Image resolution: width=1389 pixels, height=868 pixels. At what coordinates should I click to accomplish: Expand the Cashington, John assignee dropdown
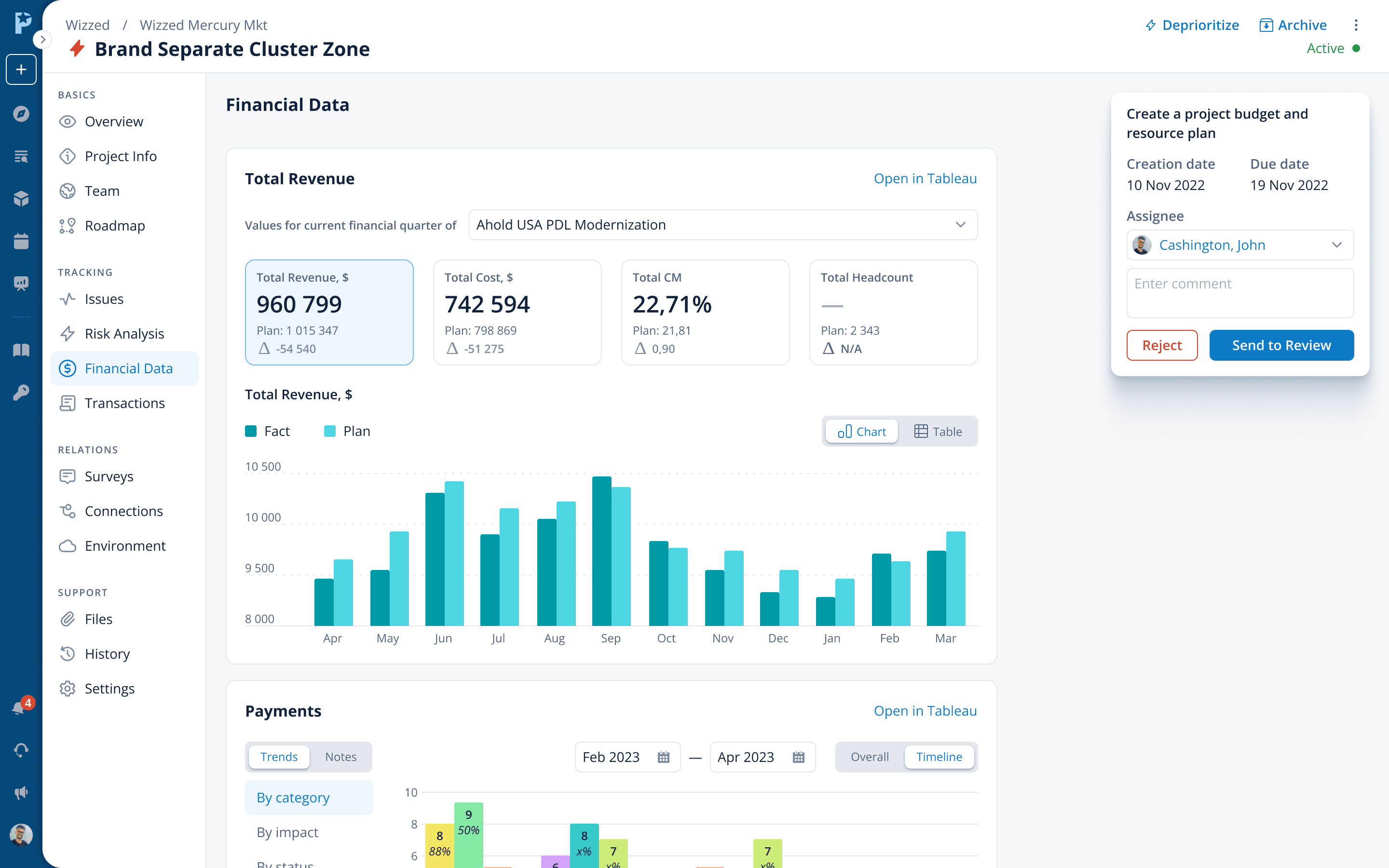click(1240, 245)
